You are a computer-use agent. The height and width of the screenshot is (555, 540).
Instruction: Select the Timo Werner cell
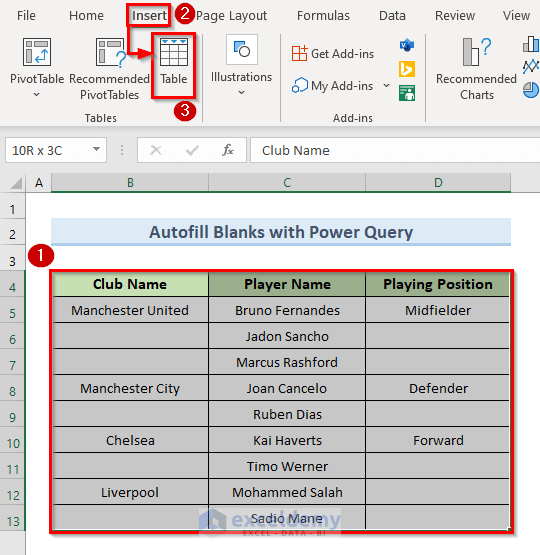point(287,466)
